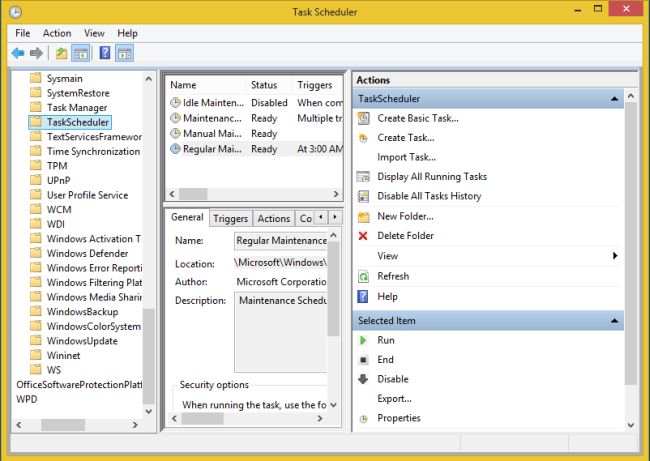This screenshot has width=650, height=461.
Task: Click Import Task action
Action: click(x=406, y=157)
